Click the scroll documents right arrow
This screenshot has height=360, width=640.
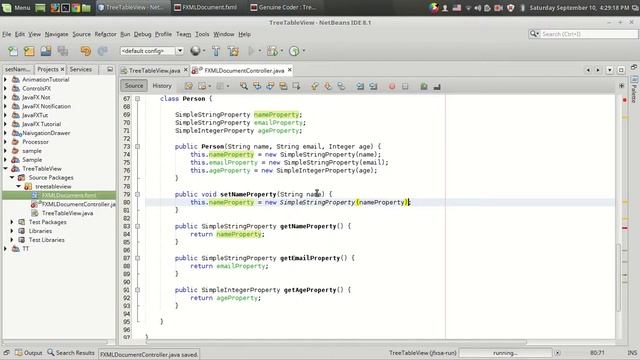coord(598,70)
